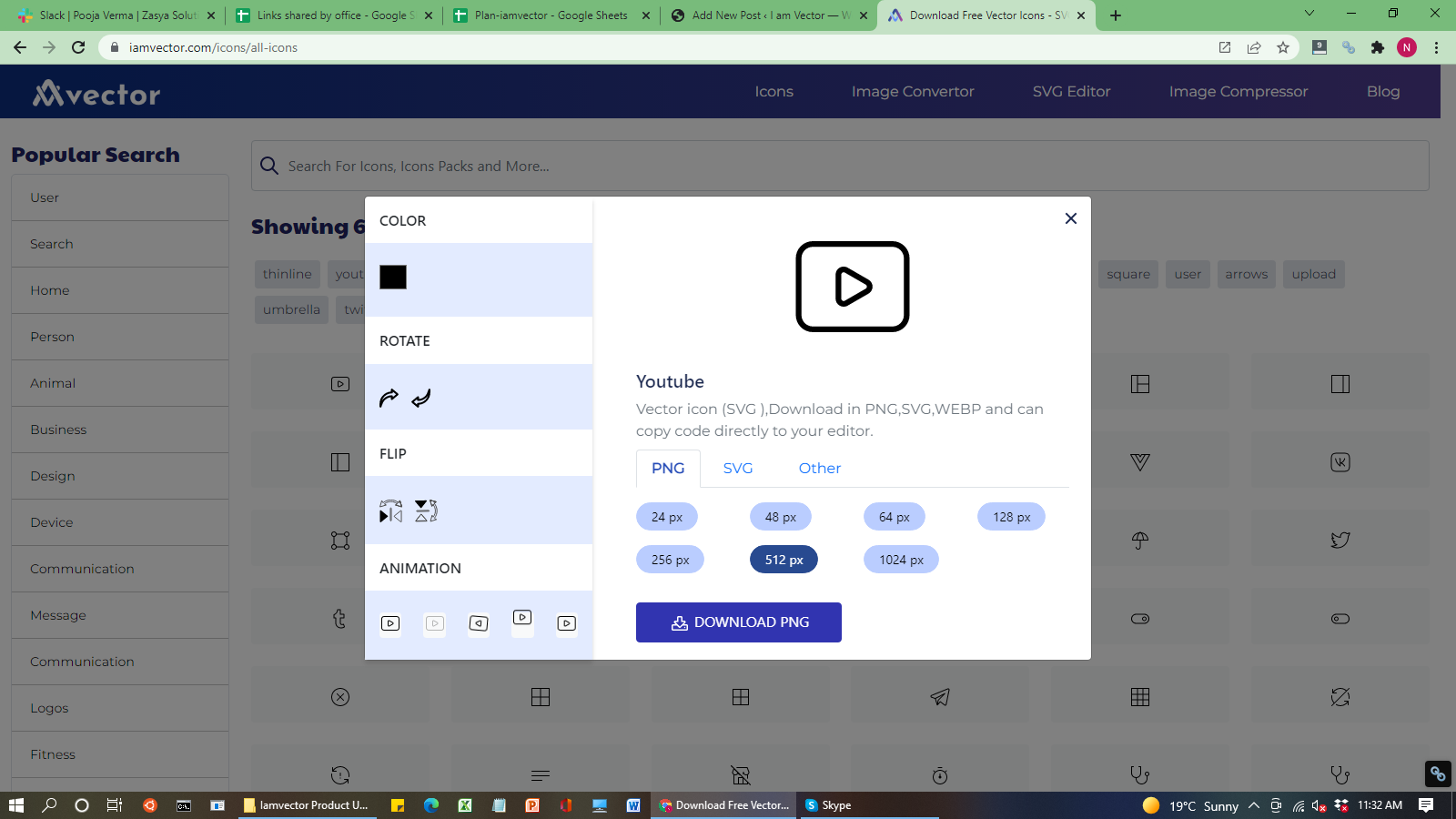Close the Youtube icon dialog
The height and width of the screenshot is (819, 1456).
coord(1070,218)
